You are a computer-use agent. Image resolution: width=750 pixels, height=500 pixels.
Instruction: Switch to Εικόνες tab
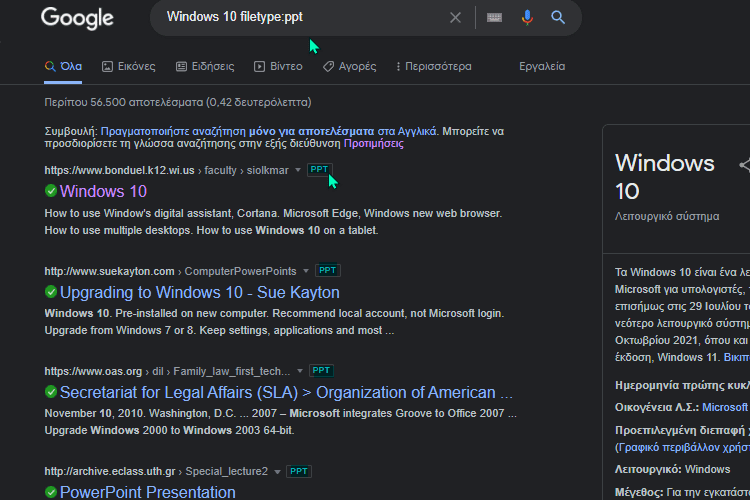129,67
